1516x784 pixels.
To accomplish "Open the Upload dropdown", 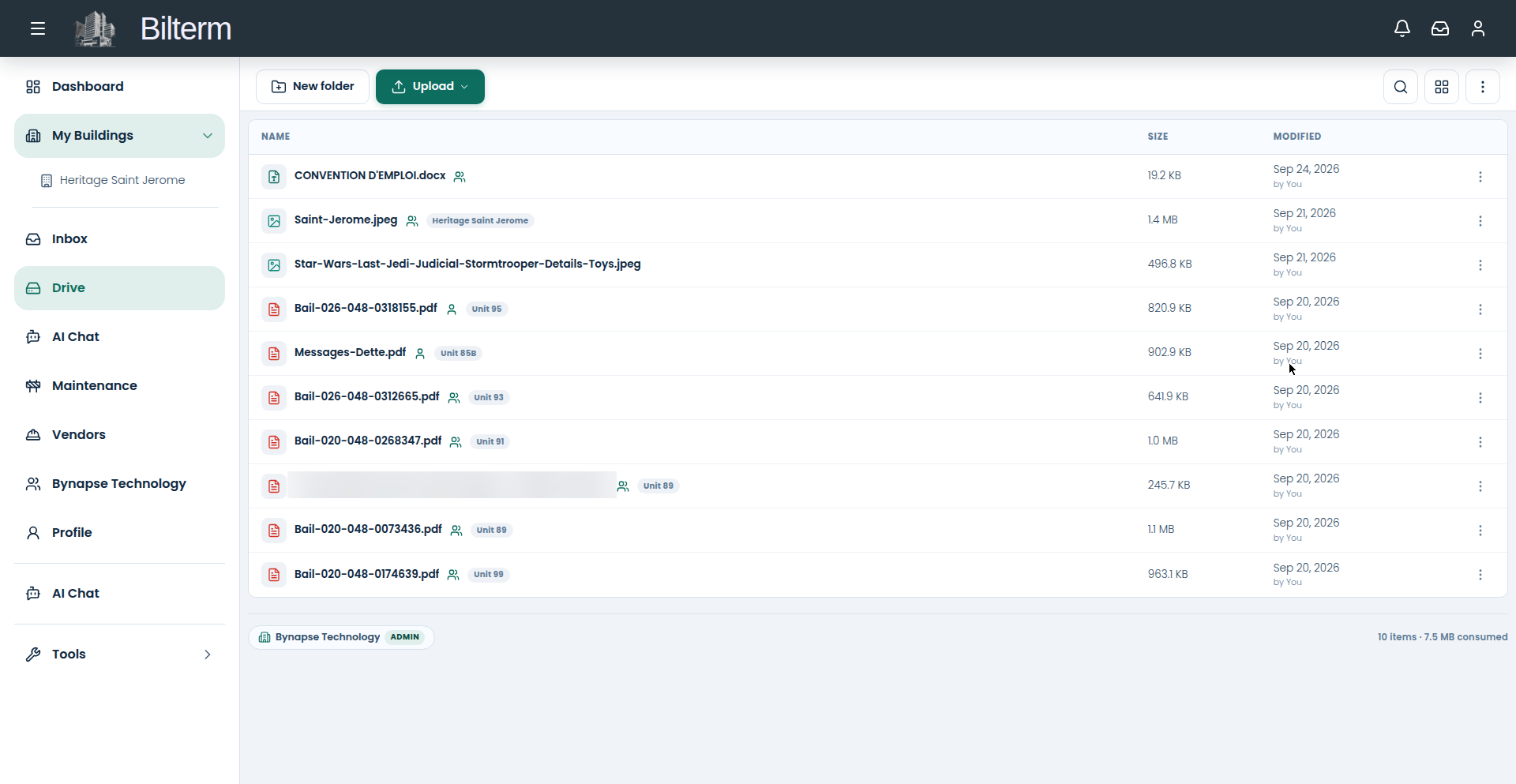I will pos(430,87).
